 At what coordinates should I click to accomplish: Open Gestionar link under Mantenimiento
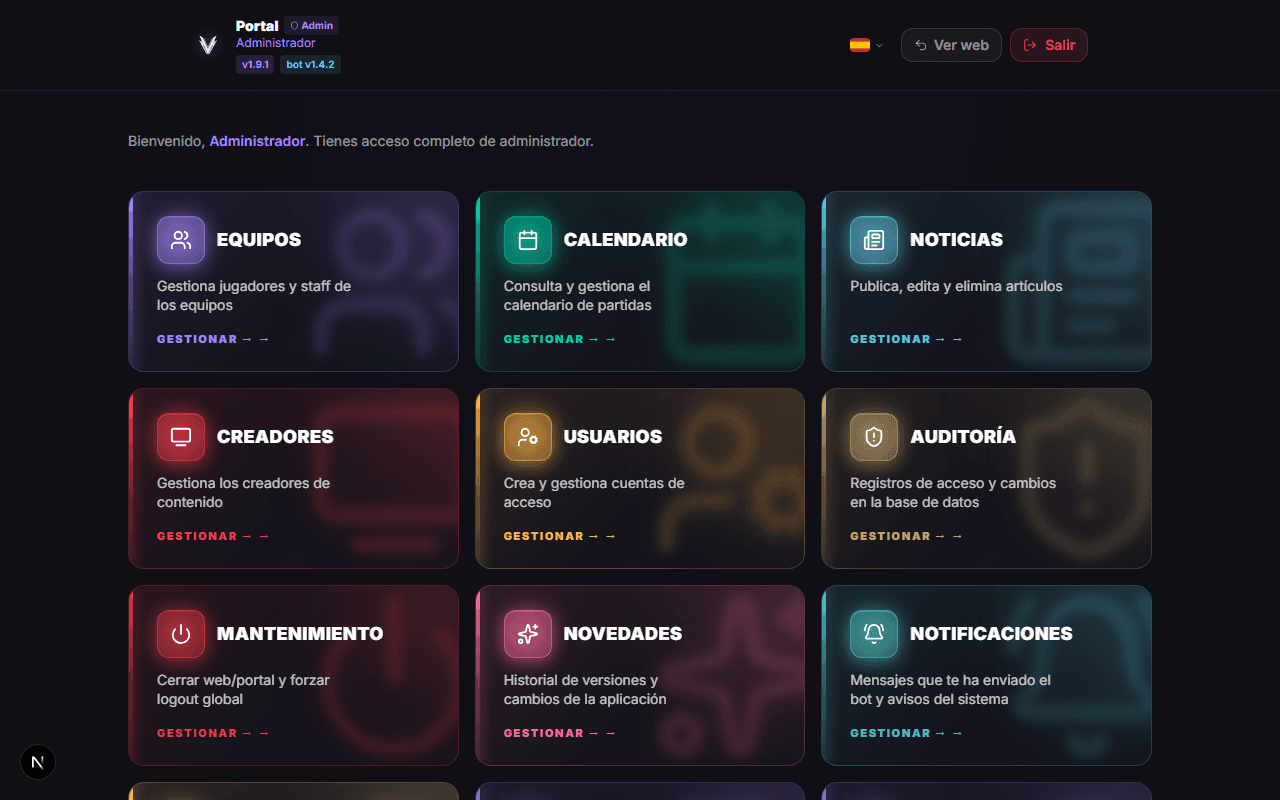point(213,733)
